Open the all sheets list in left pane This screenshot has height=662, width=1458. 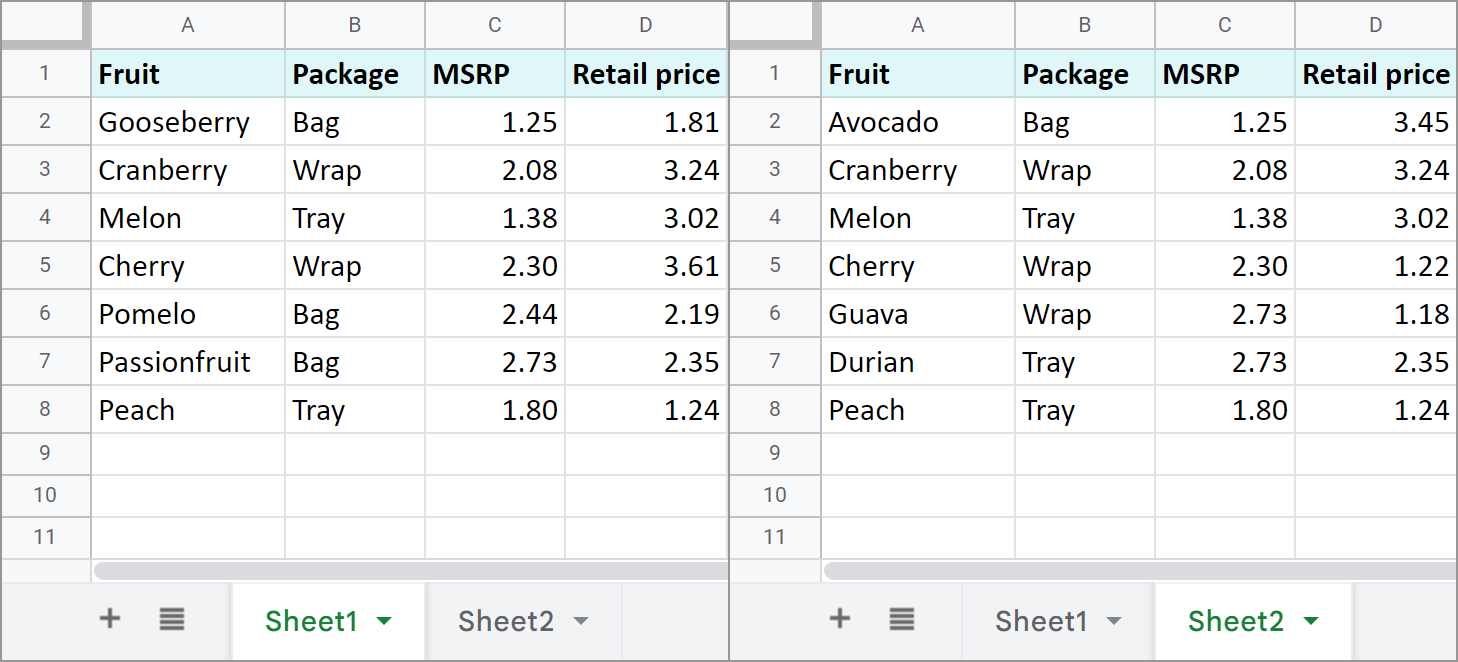point(172,620)
